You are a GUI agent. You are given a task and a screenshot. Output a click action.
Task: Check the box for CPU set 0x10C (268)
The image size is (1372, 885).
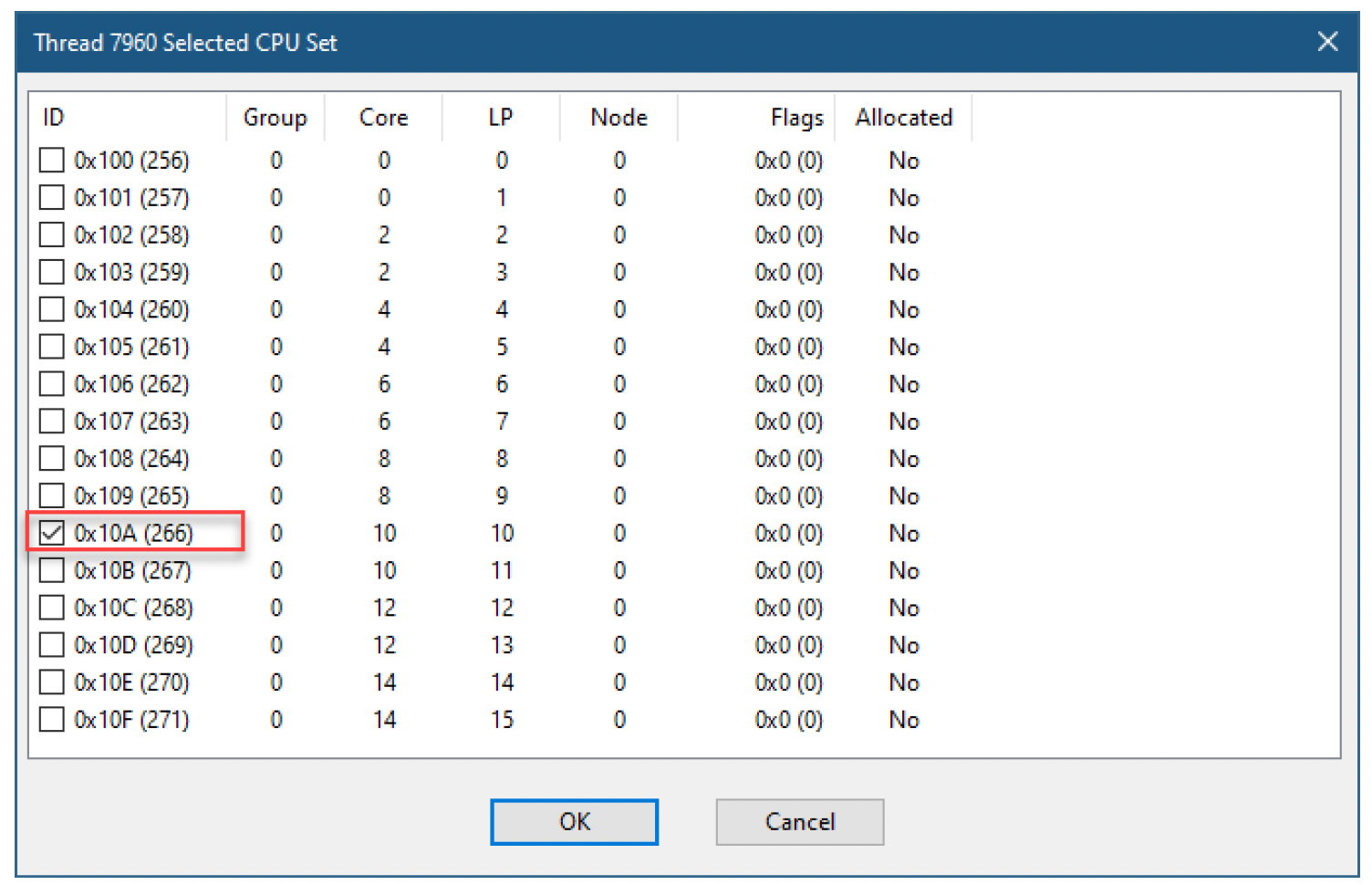52,608
